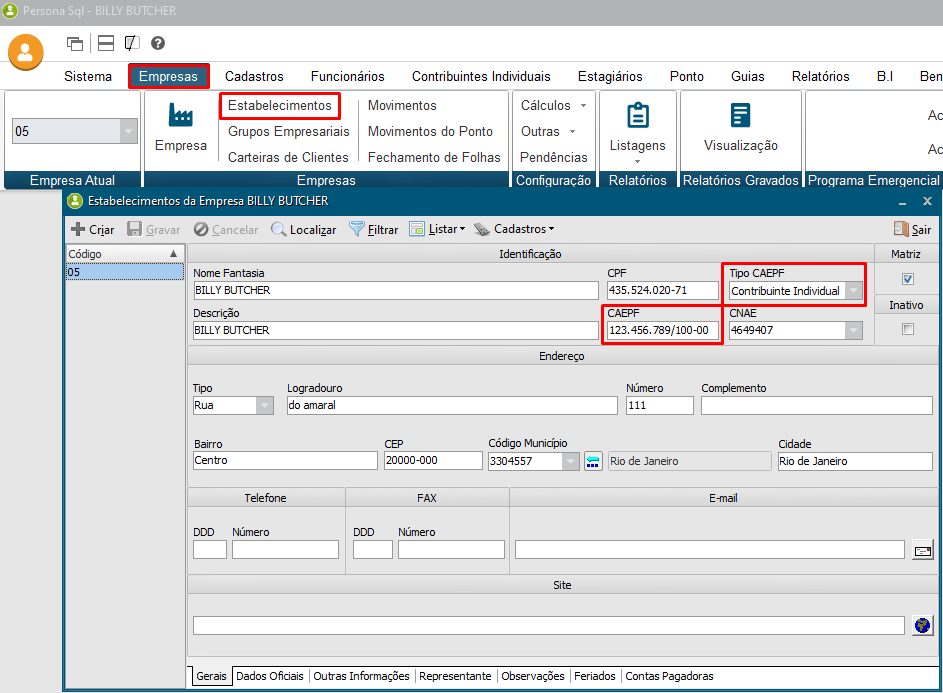
Task: Click the Nome Fantasia input field
Action: pos(395,291)
